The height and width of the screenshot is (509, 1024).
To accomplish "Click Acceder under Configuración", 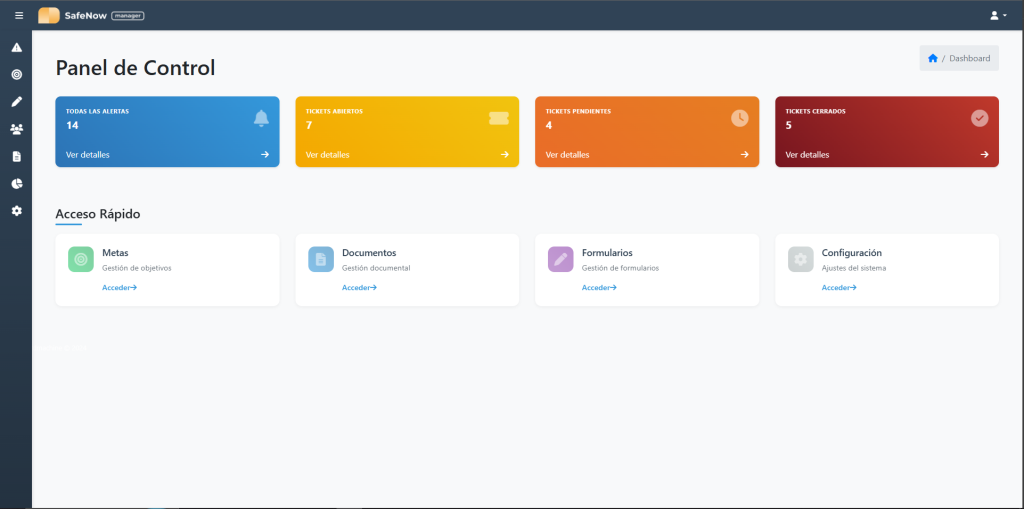I will [x=839, y=287].
